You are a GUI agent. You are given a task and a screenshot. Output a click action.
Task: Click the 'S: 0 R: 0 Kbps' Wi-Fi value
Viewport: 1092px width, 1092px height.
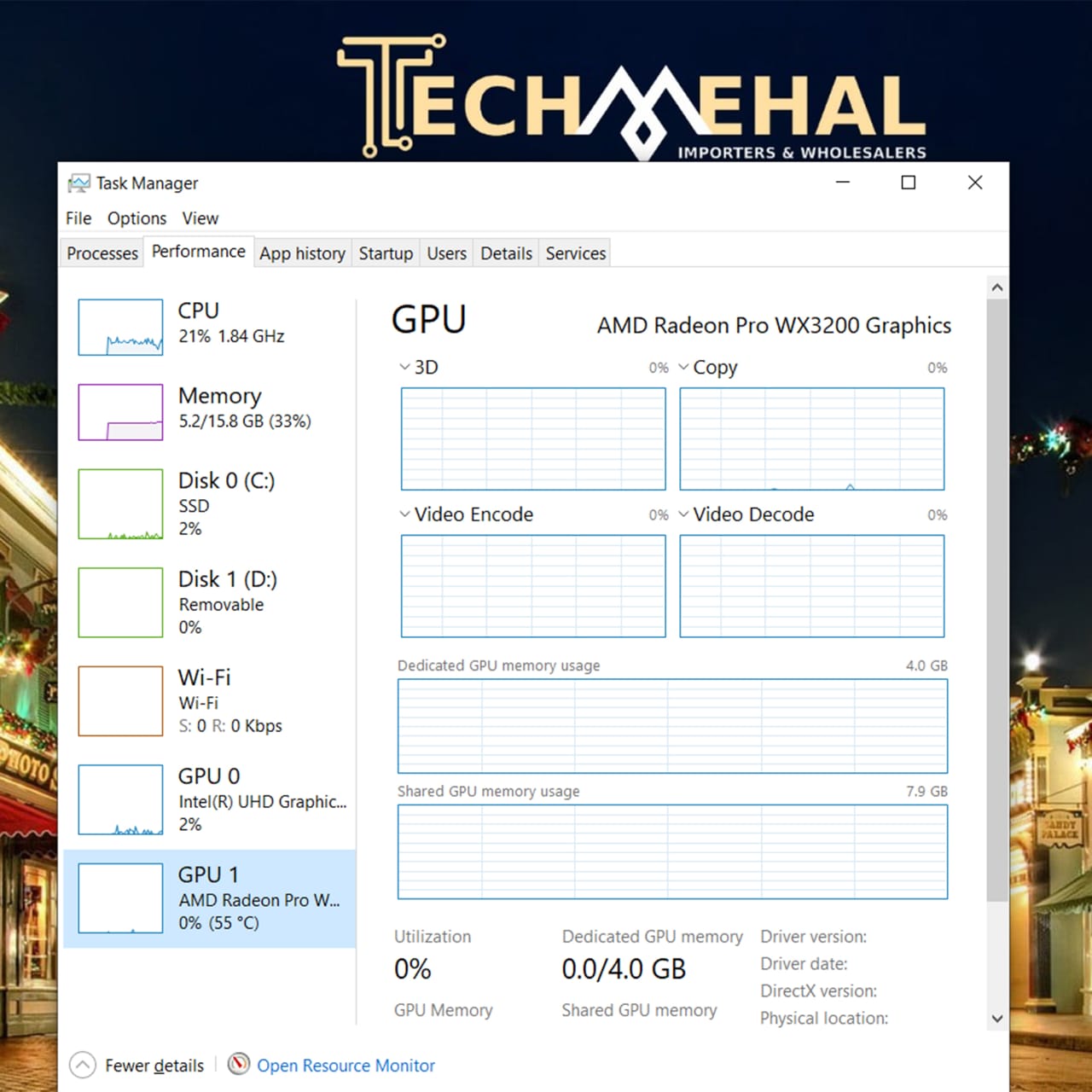pyautogui.click(x=230, y=726)
